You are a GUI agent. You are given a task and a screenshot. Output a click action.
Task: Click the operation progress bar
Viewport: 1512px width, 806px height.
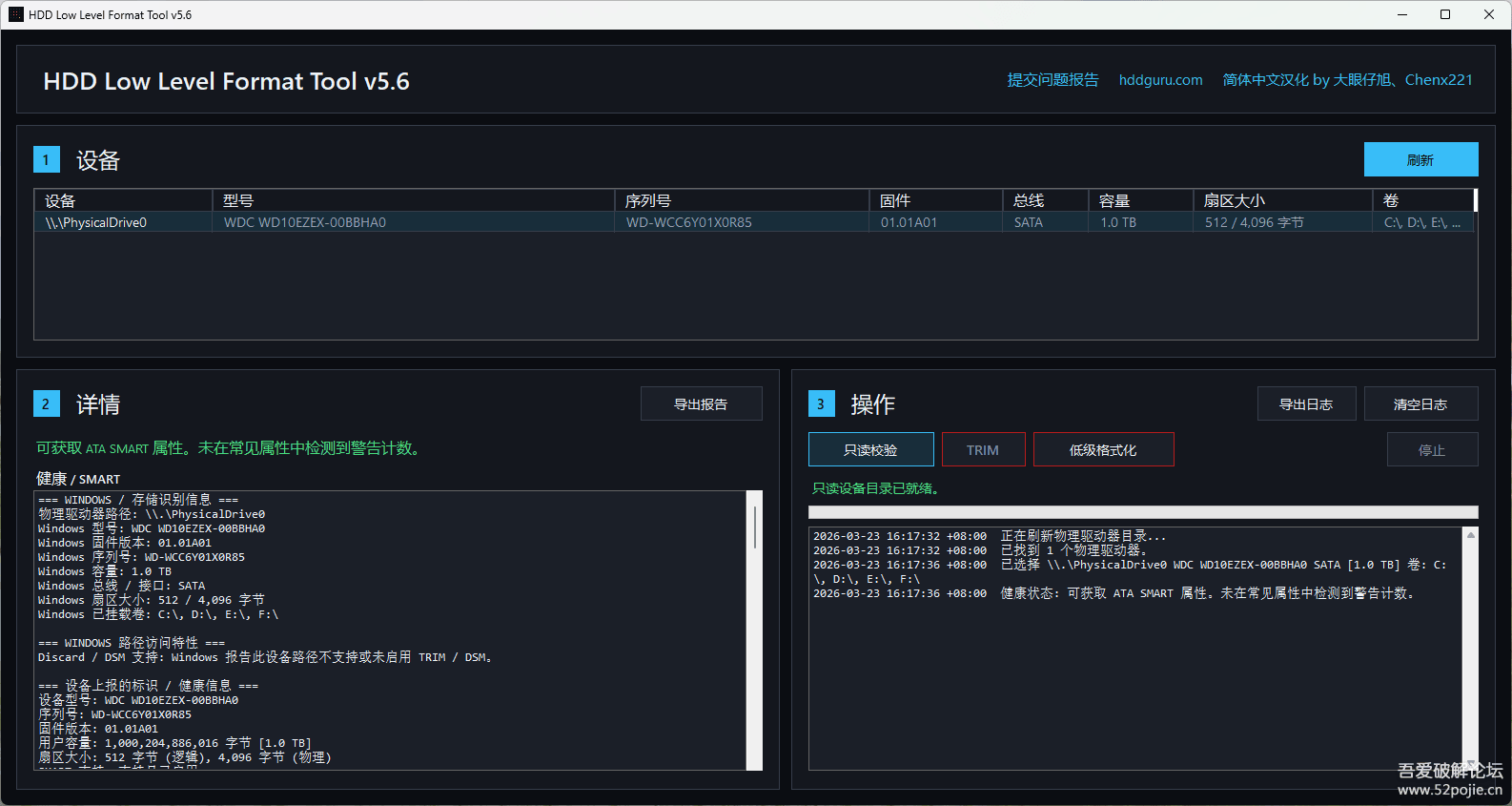[1143, 512]
